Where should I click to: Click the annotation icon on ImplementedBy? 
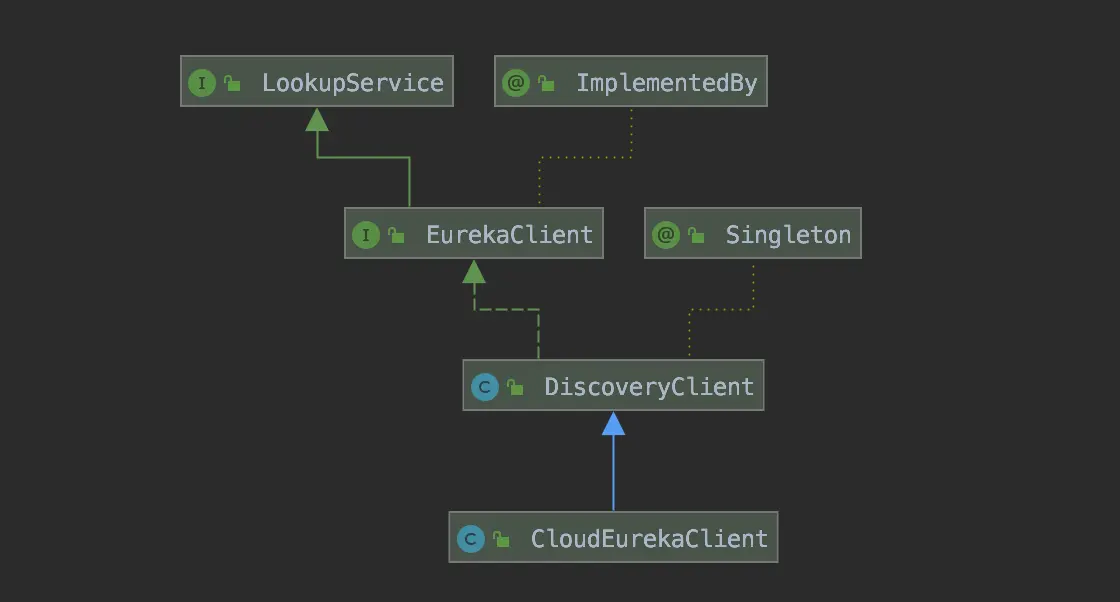coord(516,83)
